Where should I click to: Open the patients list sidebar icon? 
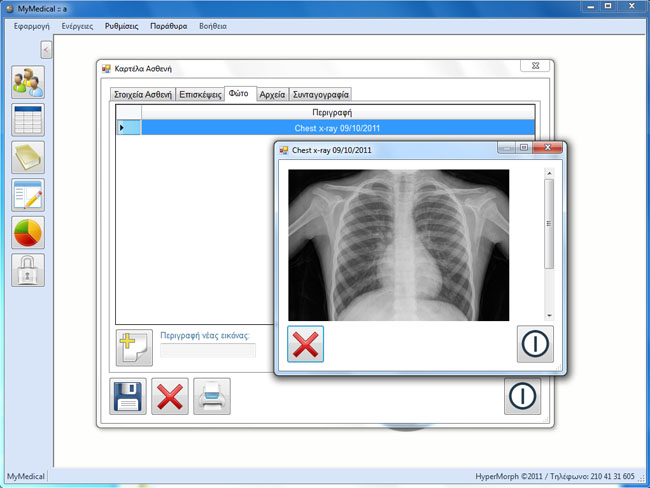28,82
